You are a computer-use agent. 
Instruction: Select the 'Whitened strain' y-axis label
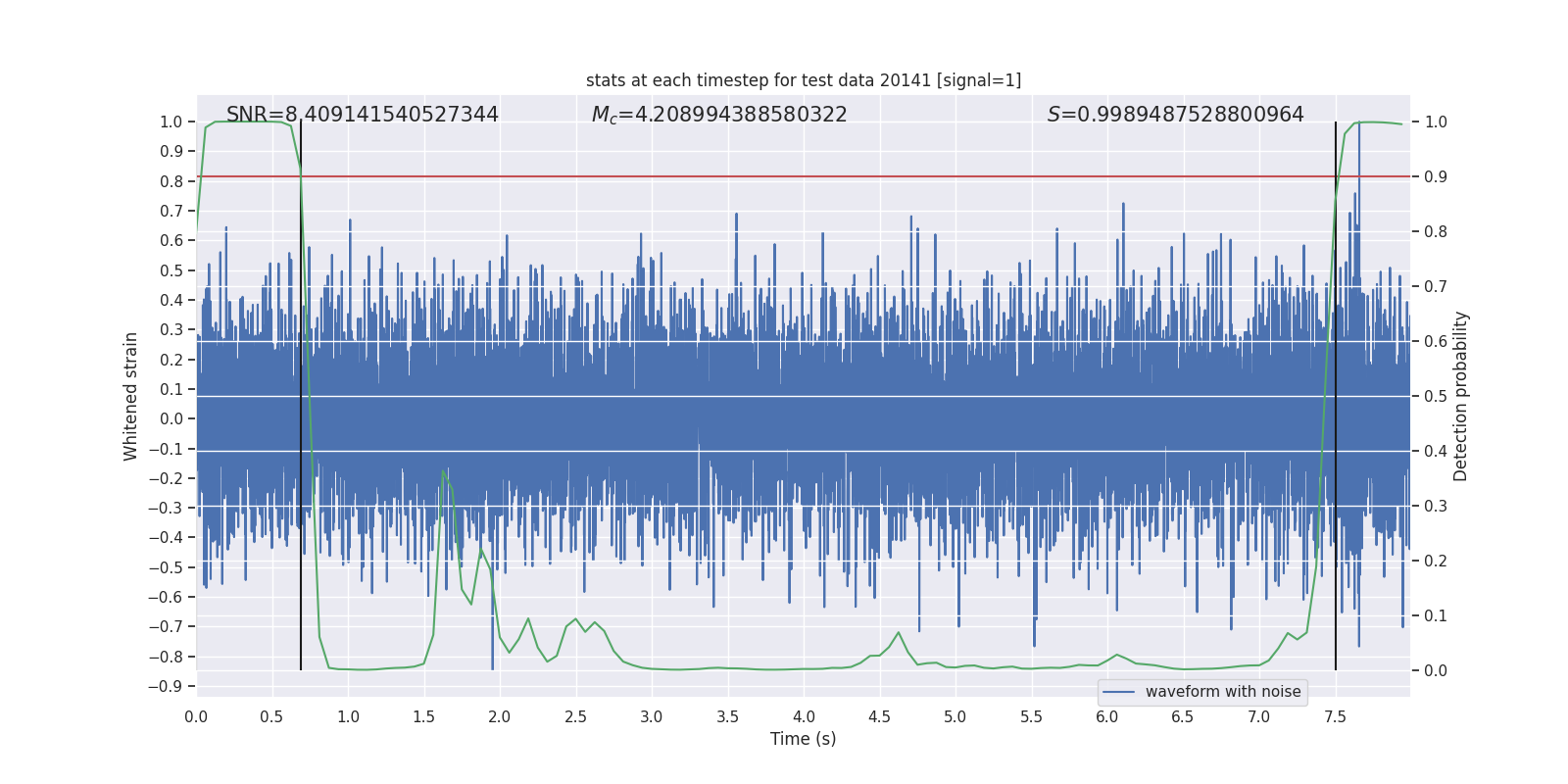[130, 396]
